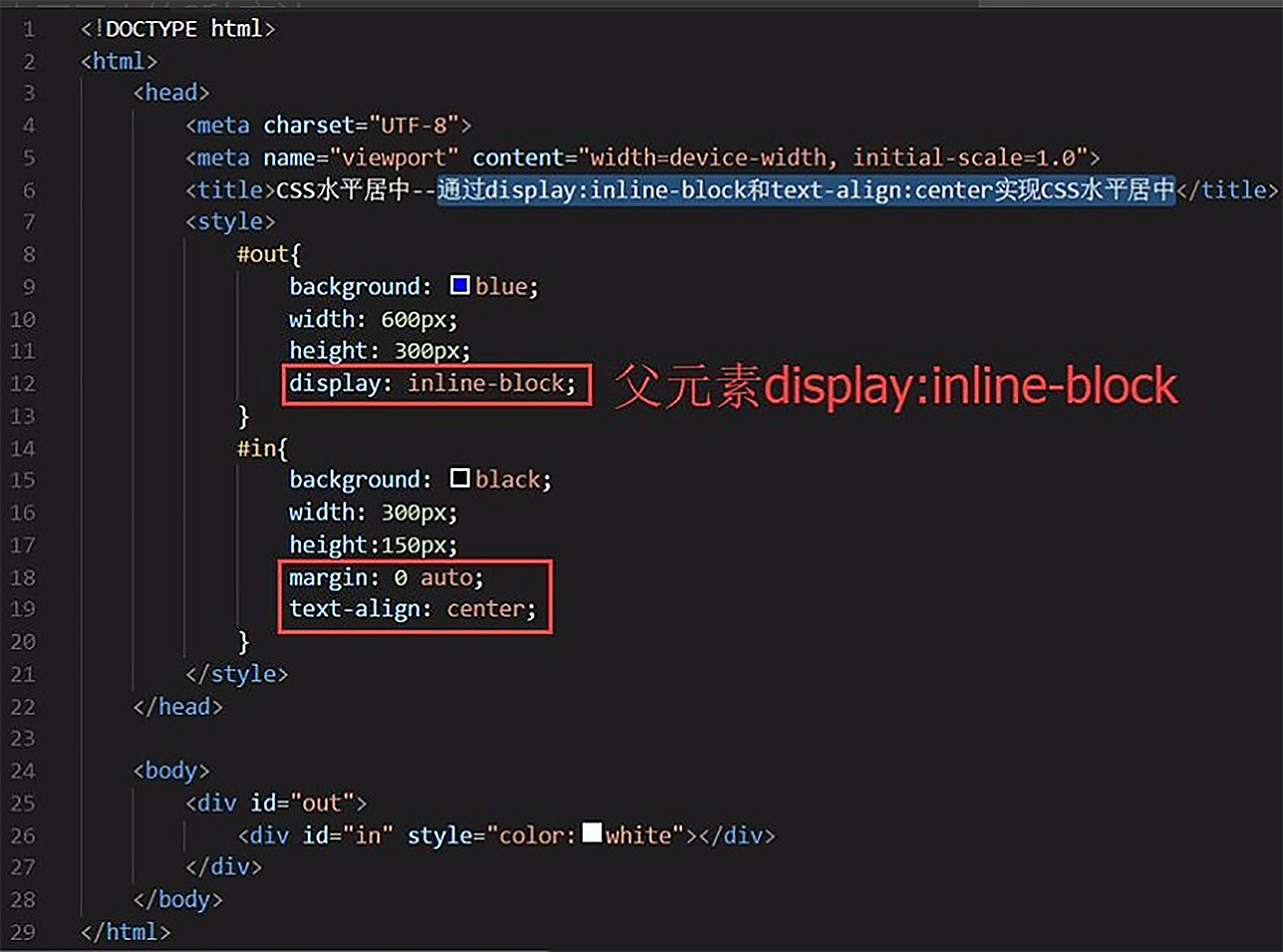
Task: Open the black color swatch picker
Action: [460, 478]
